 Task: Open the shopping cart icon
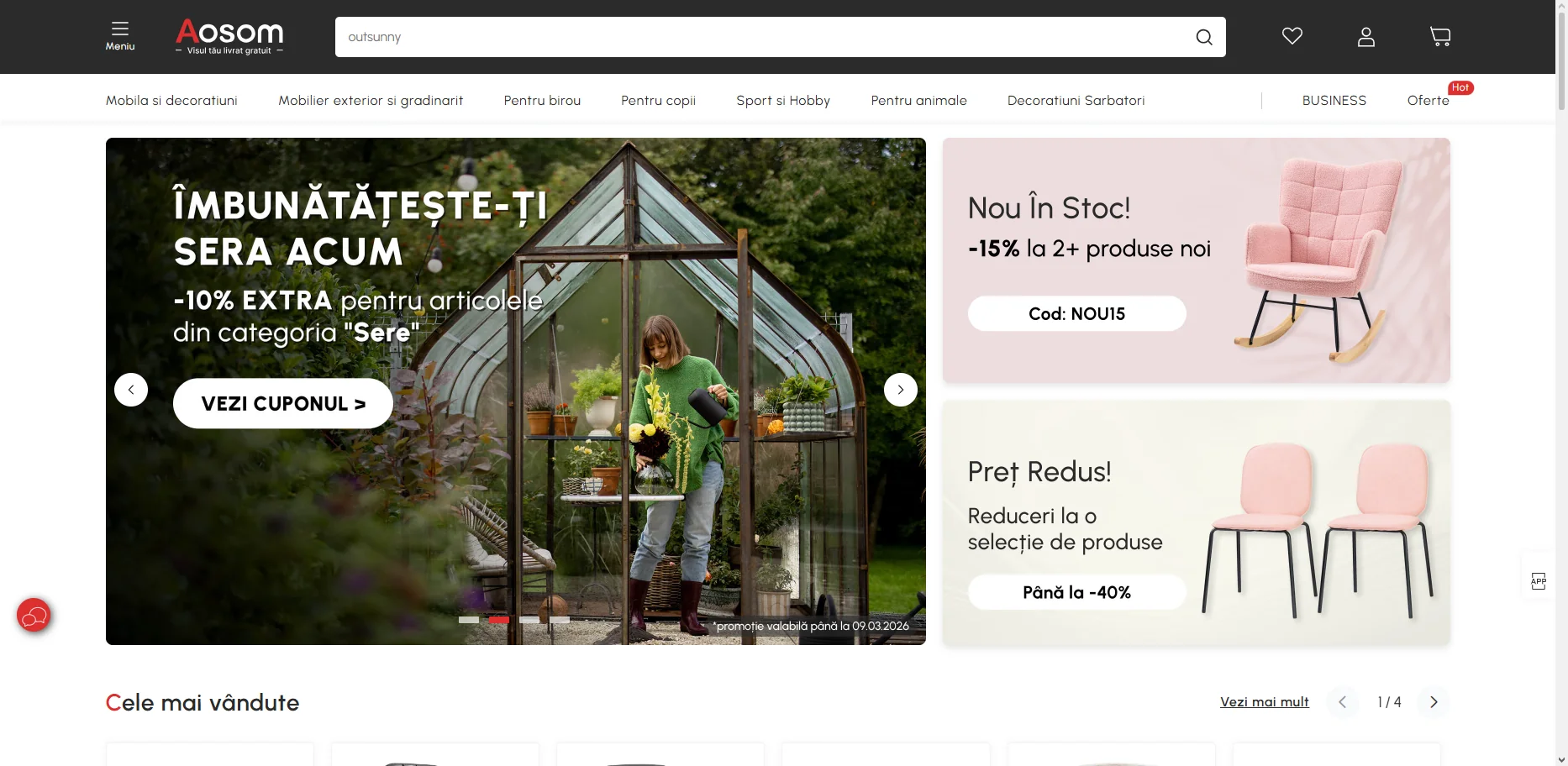(x=1439, y=36)
